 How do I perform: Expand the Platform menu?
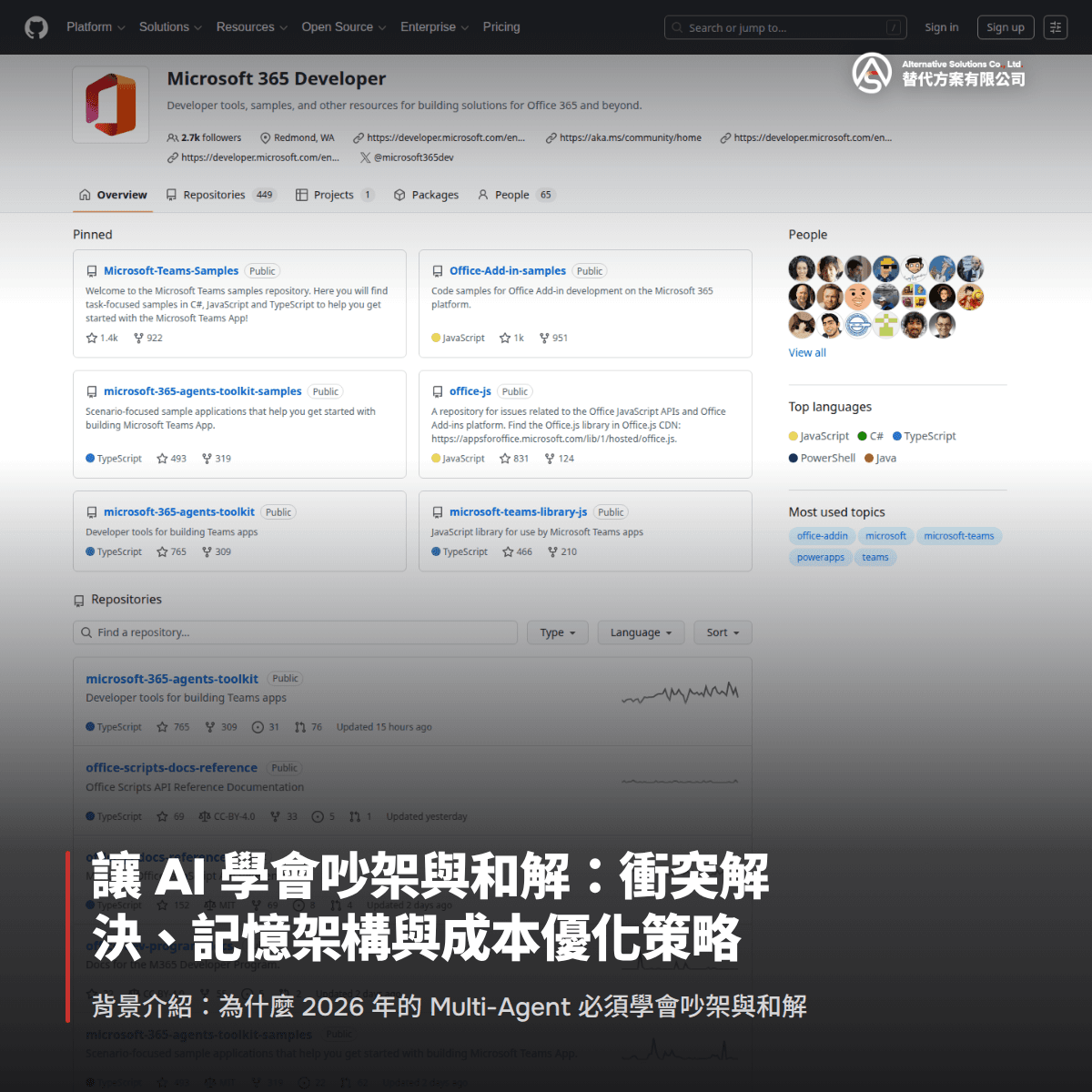tap(96, 27)
